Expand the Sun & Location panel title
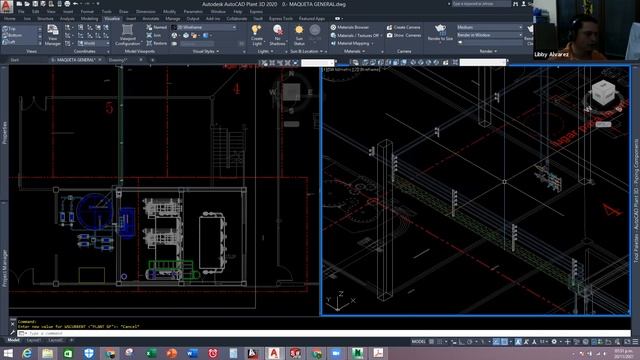 (x=307, y=51)
